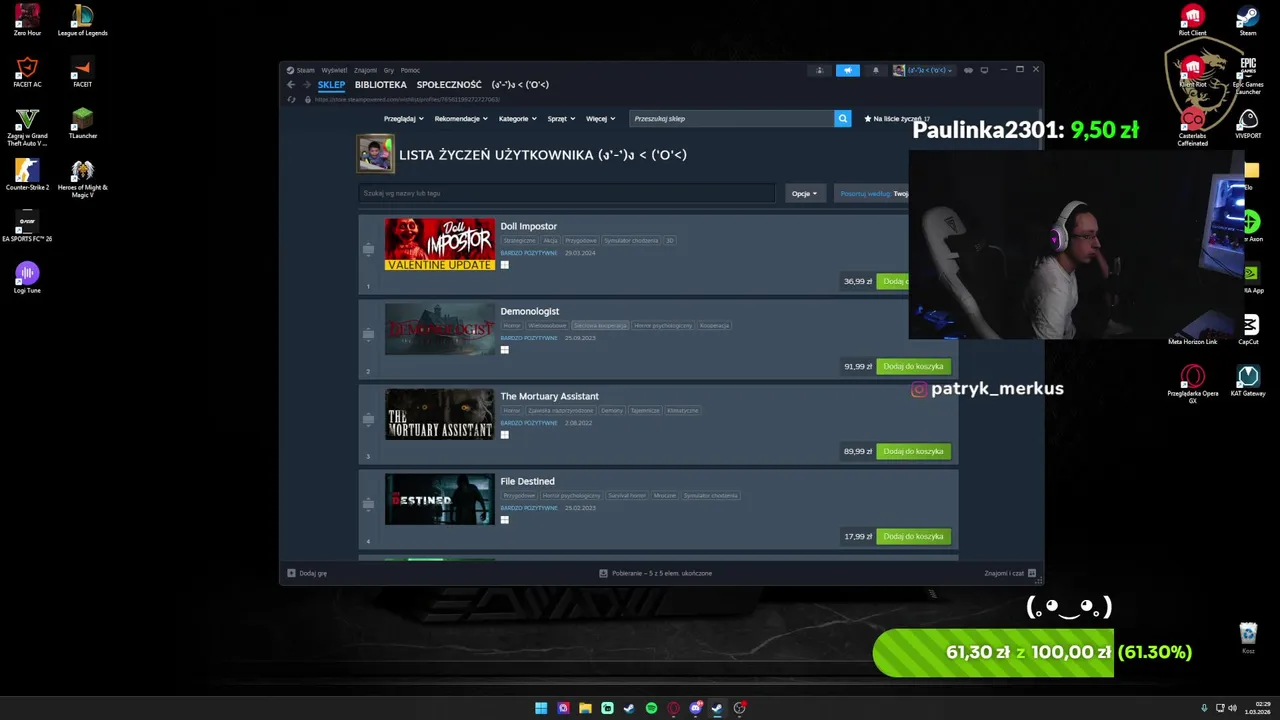Open Przeglądarka Opera GX desktop icon

(1192, 384)
